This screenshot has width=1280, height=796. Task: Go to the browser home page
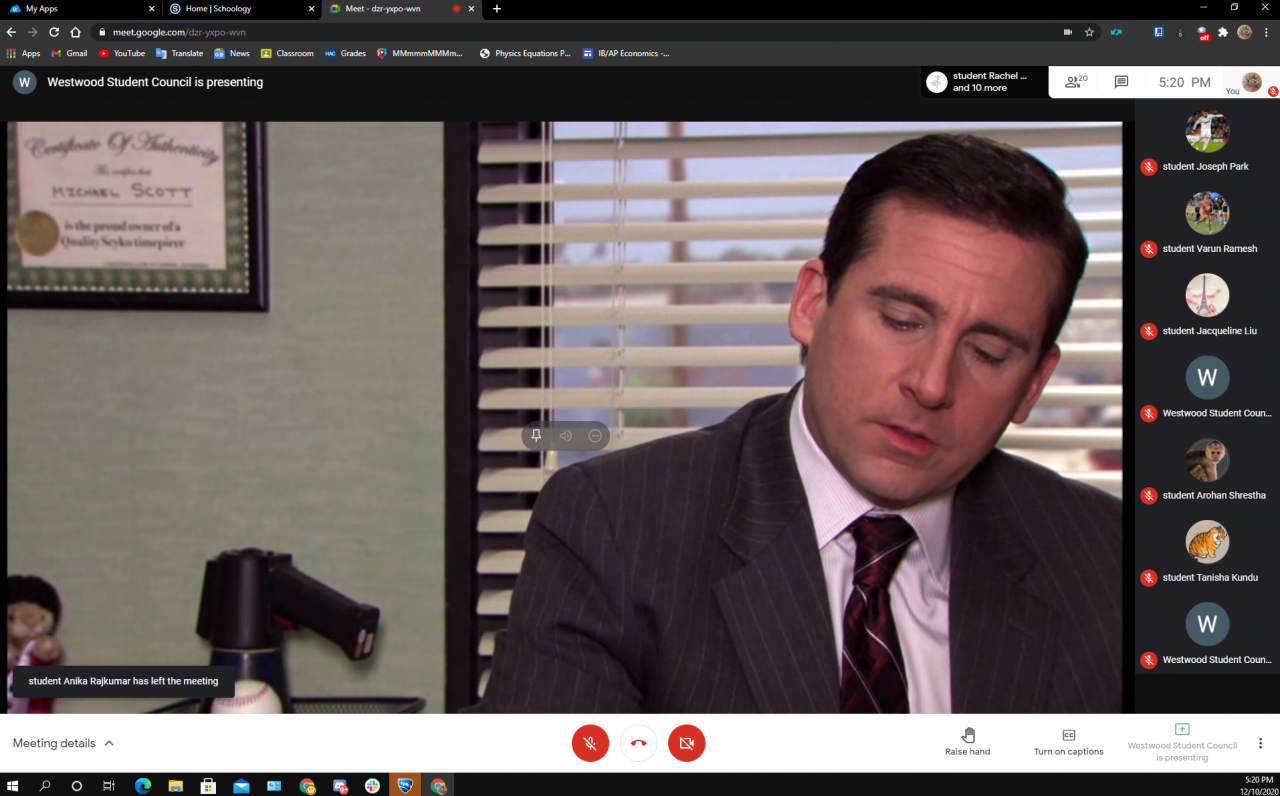(75, 32)
